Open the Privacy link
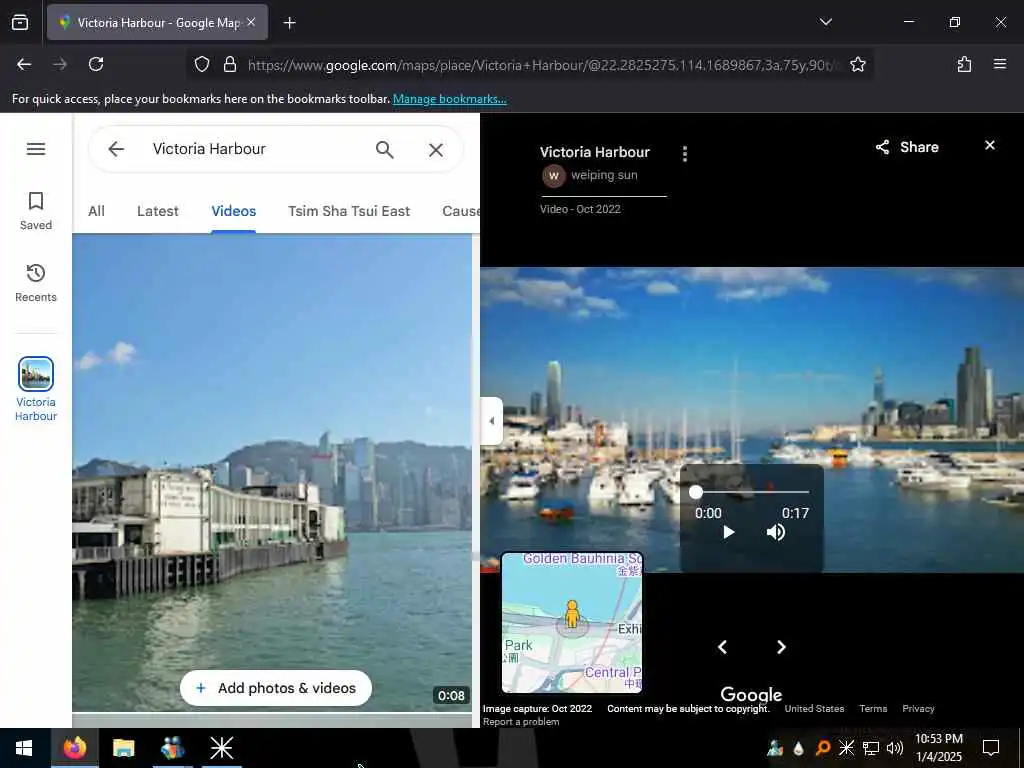The width and height of the screenshot is (1024, 768). pyautogui.click(x=918, y=709)
